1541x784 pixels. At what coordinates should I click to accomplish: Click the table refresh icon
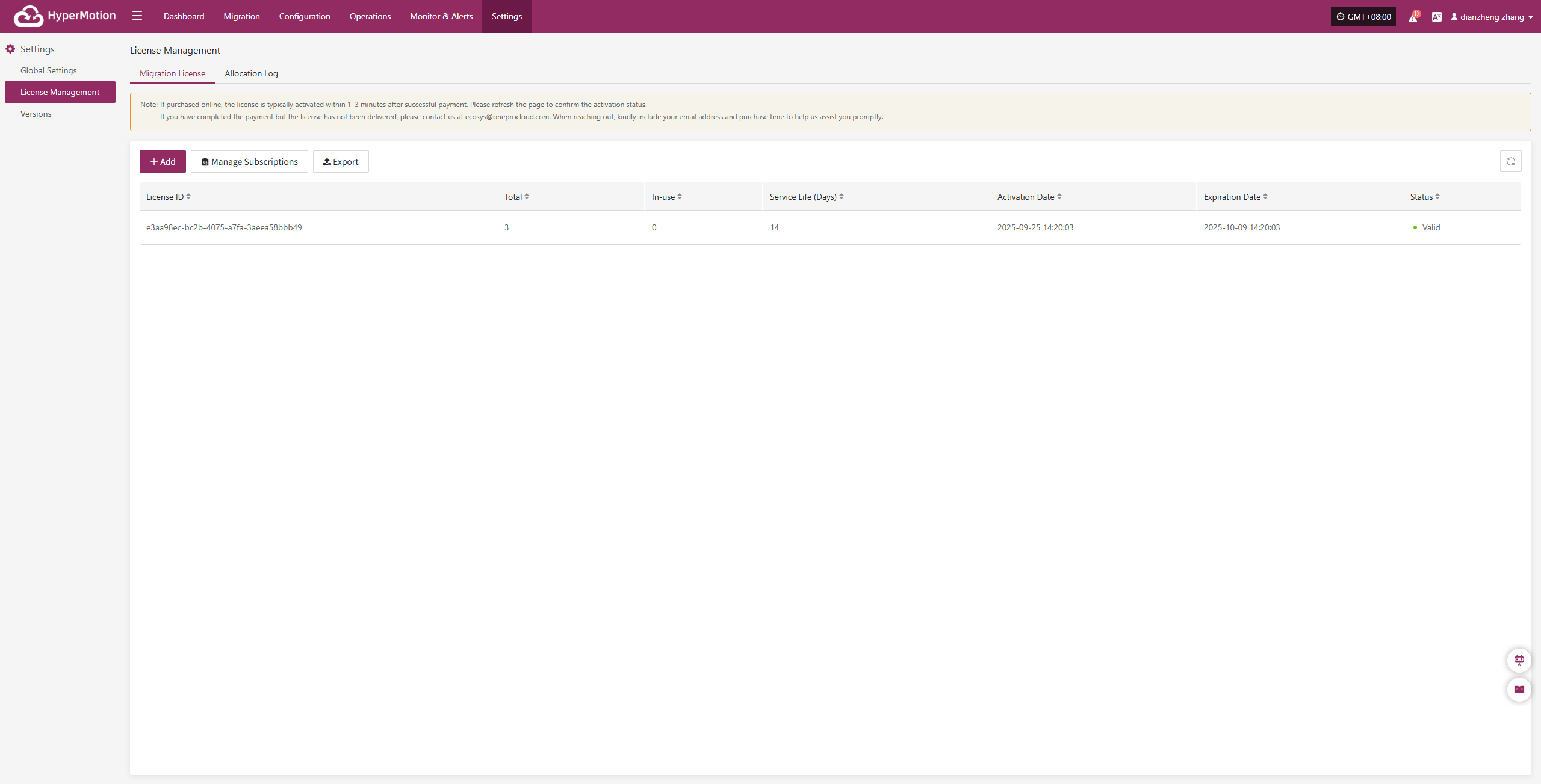(x=1510, y=161)
